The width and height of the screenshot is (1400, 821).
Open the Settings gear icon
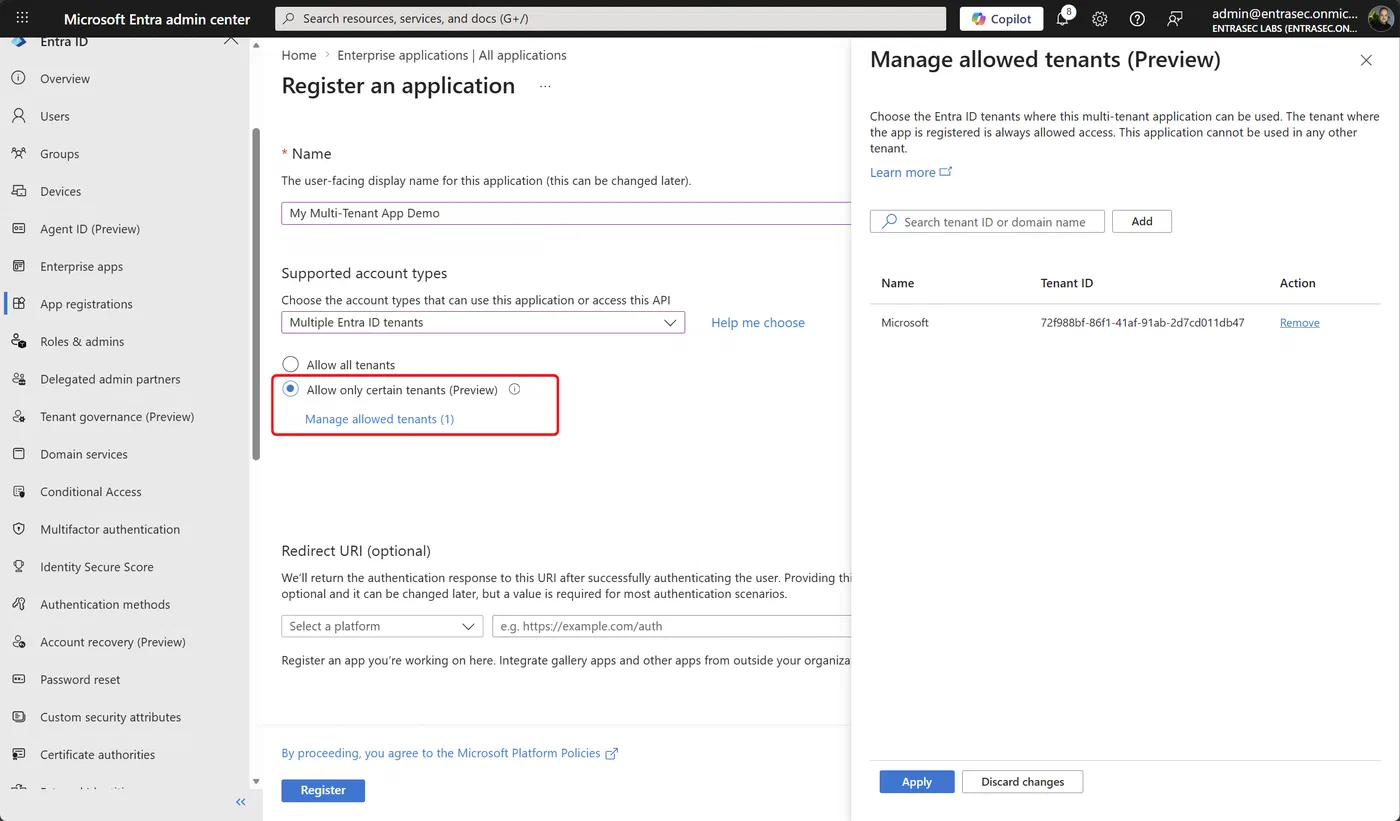coord(1100,19)
